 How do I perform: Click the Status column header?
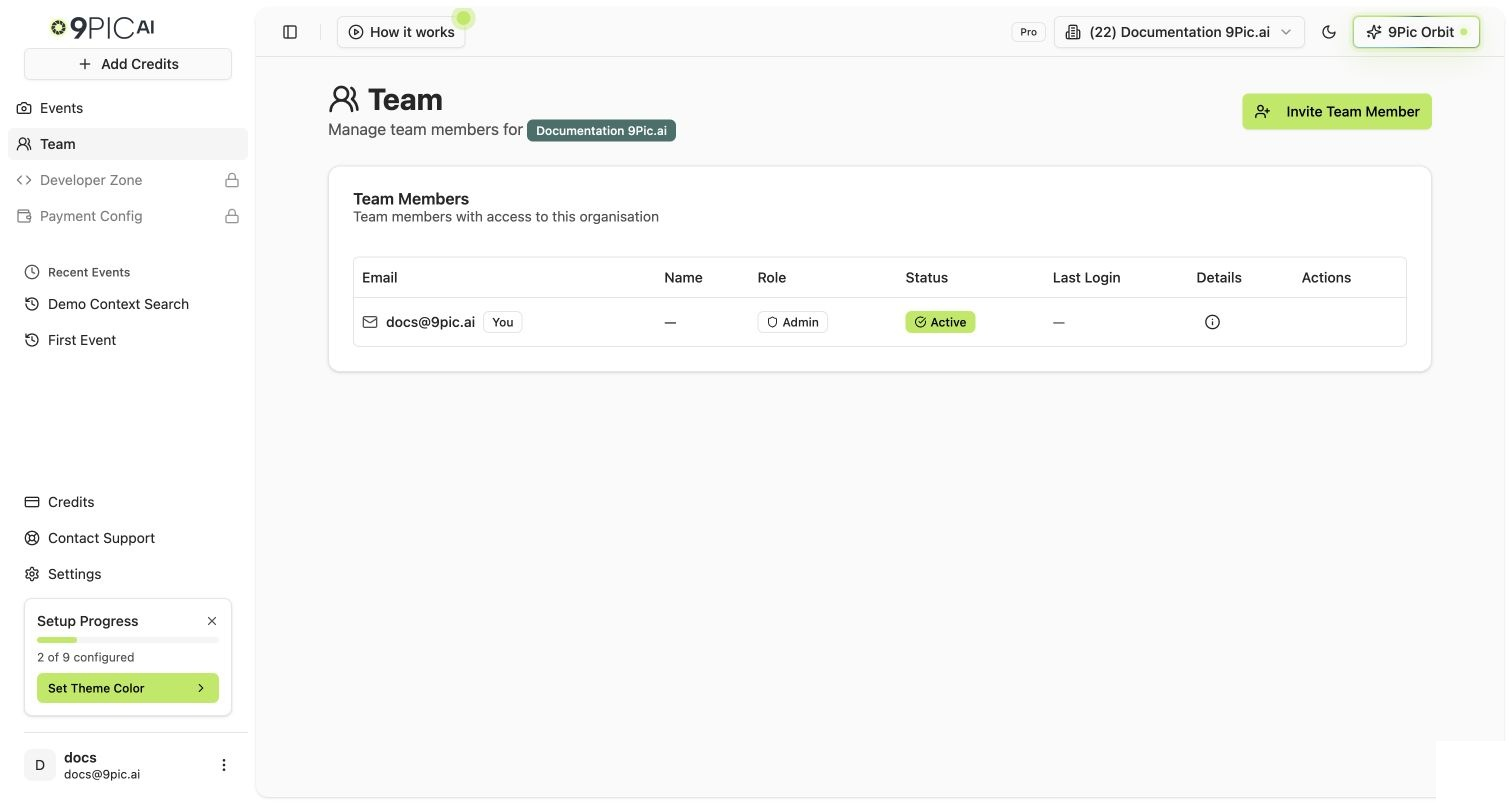[x=927, y=278]
